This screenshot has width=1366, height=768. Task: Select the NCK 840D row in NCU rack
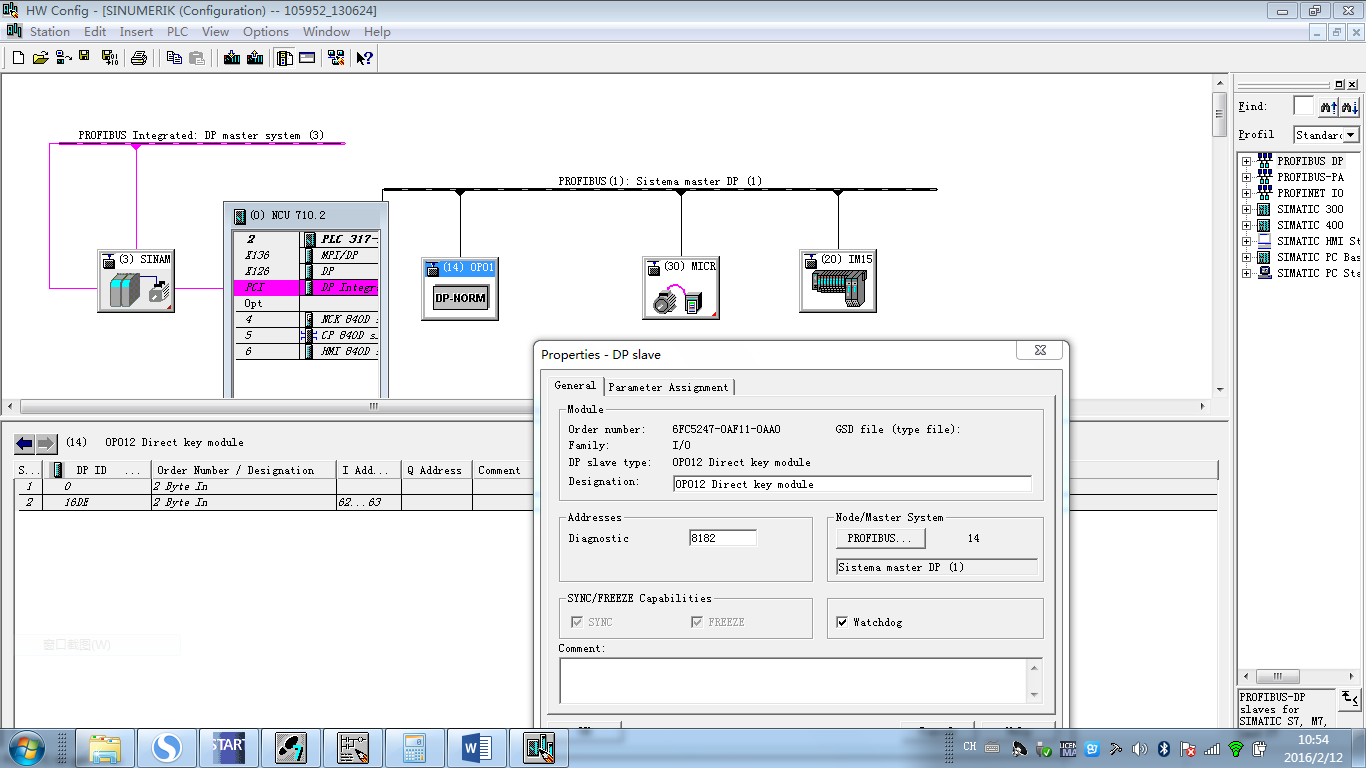coord(307,319)
